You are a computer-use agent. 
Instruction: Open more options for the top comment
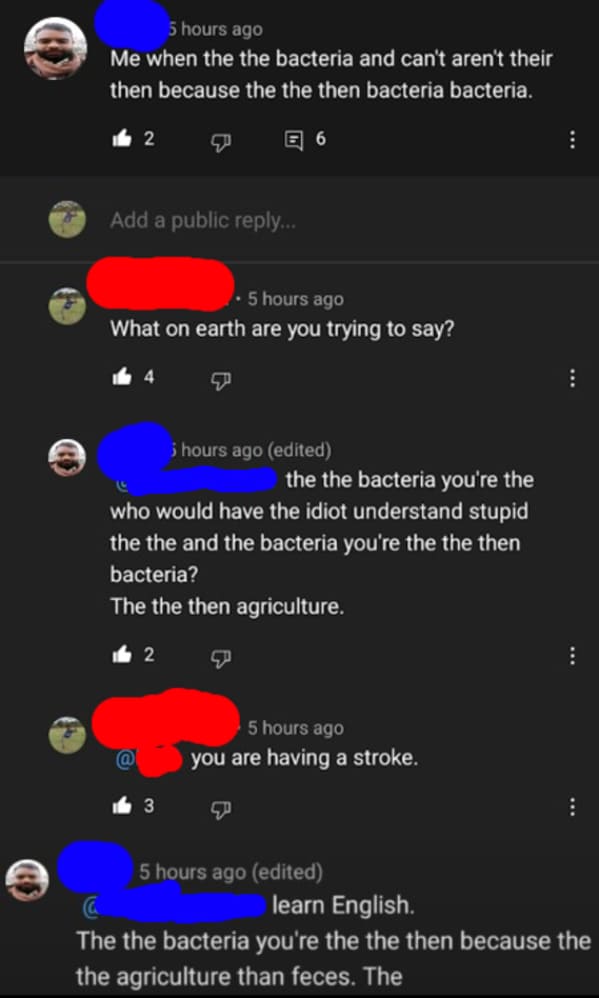point(572,139)
